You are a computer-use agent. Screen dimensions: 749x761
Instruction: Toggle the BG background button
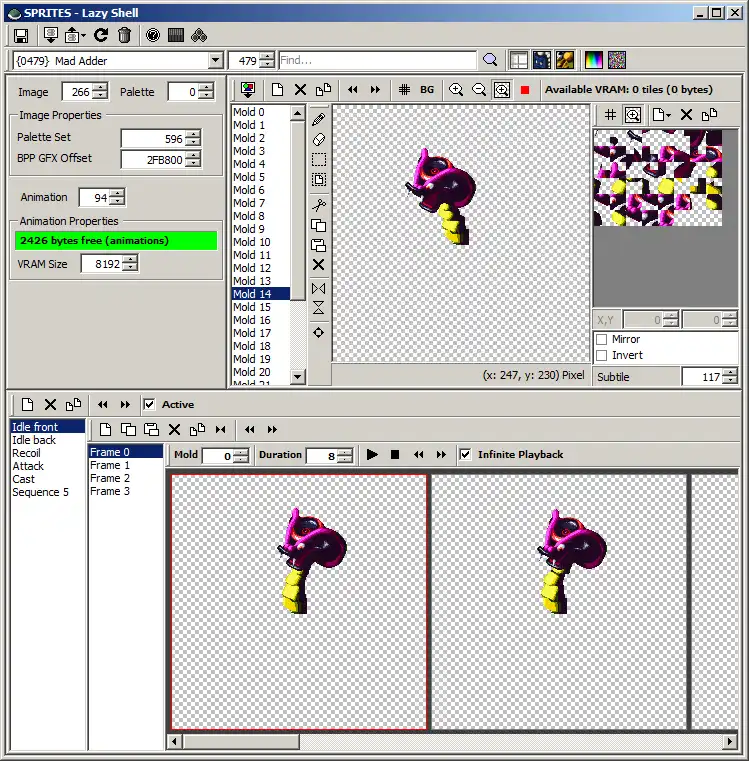[427, 90]
